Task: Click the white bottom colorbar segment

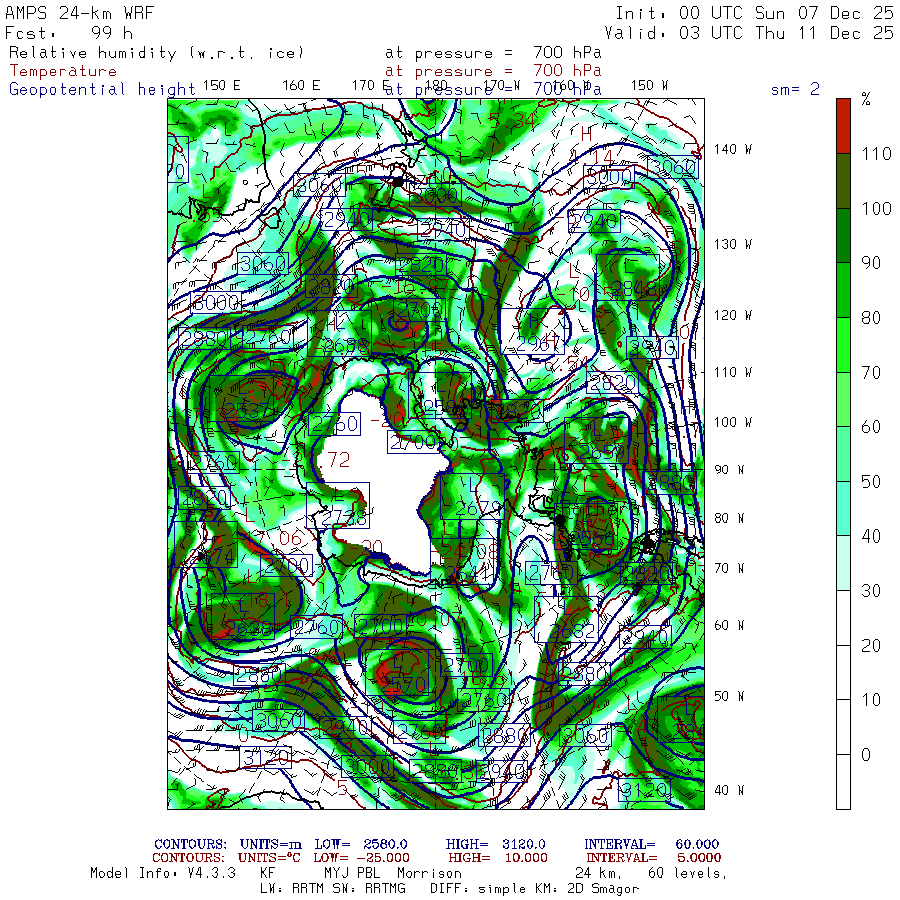Action: click(x=844, y=780)
